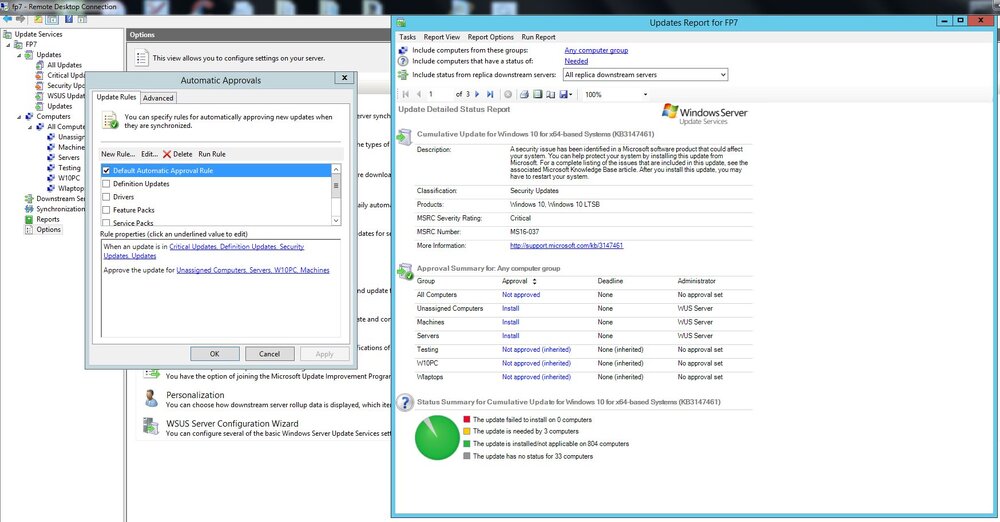Select the Update Services root node
This screenshot has width=1000, height=522.
click(38, 34)
